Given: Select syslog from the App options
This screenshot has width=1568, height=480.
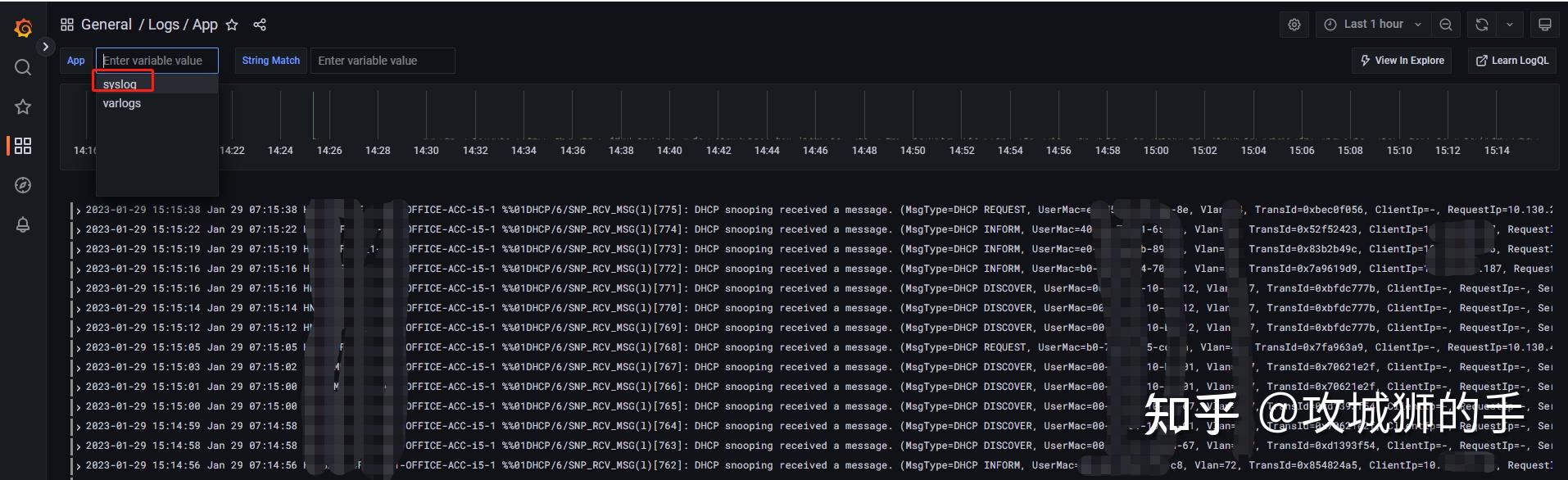Looking at the screenshot, I should (120, 84).
